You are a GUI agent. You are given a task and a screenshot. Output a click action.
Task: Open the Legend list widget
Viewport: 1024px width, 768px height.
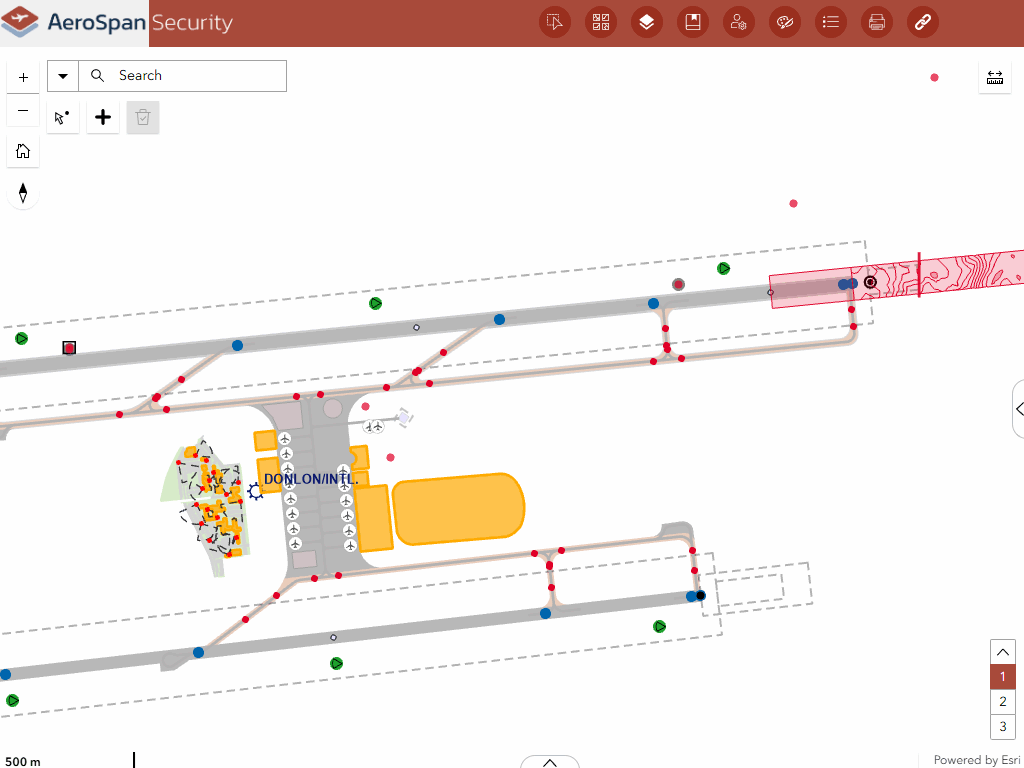pos(831,22)
